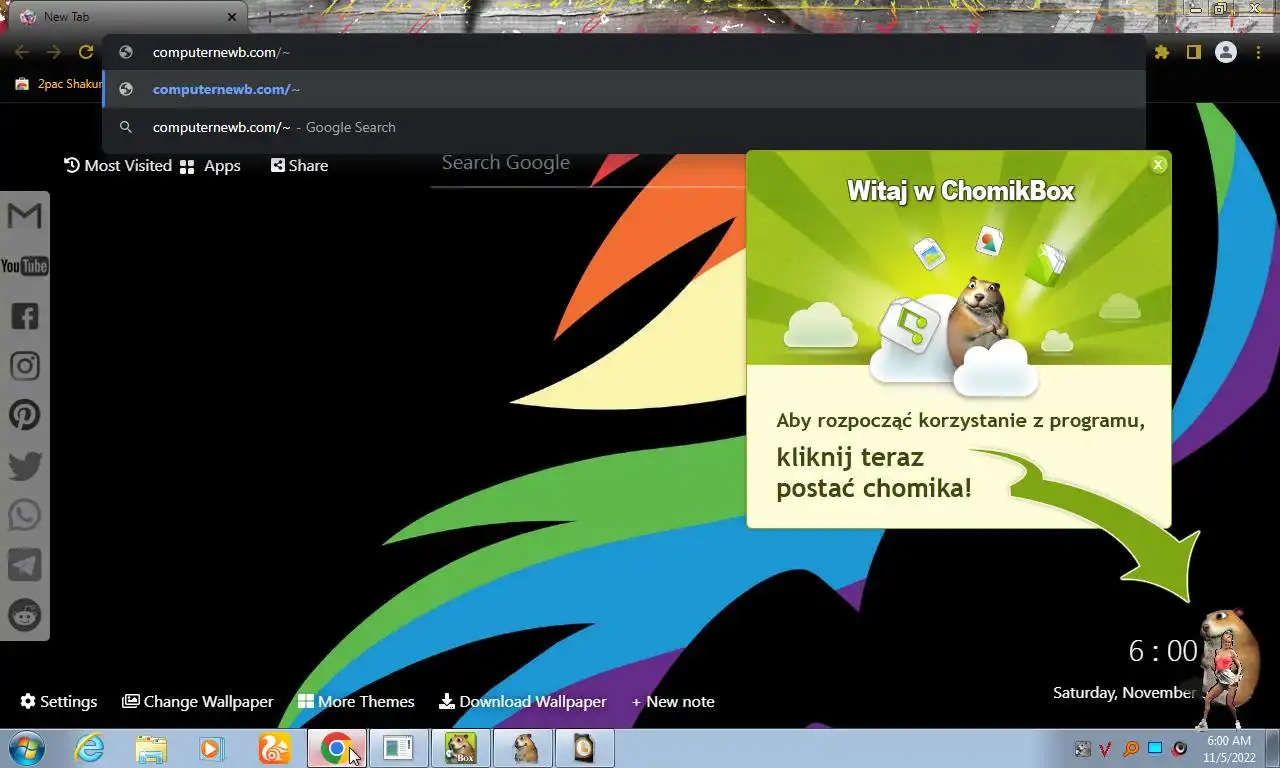Screen dimensions: 1280x768
Task: Open the Twitter sidebar shortcut
Action: [x=24, y=465]
